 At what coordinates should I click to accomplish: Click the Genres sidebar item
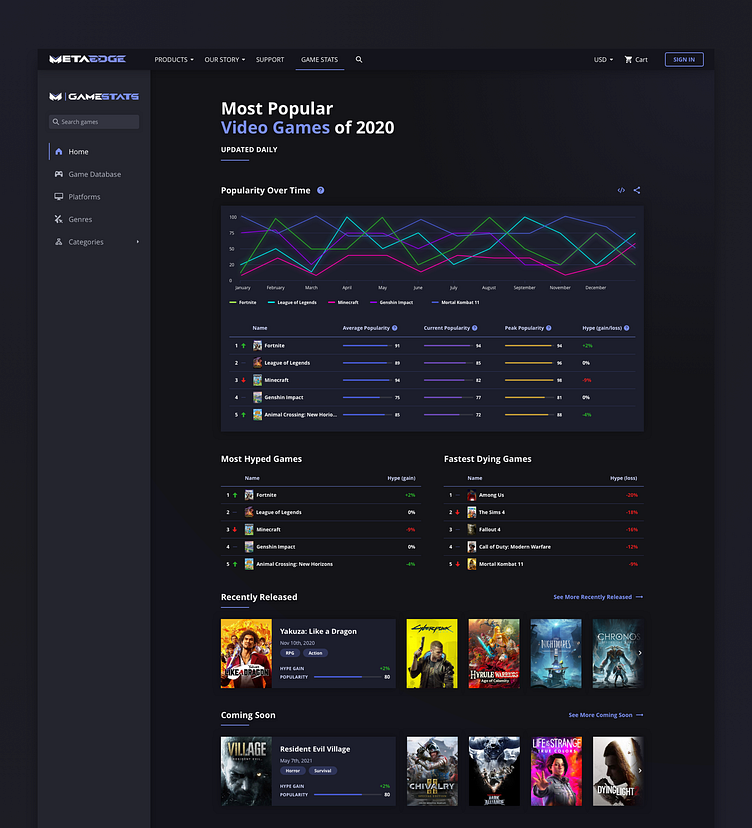point(73,219)
